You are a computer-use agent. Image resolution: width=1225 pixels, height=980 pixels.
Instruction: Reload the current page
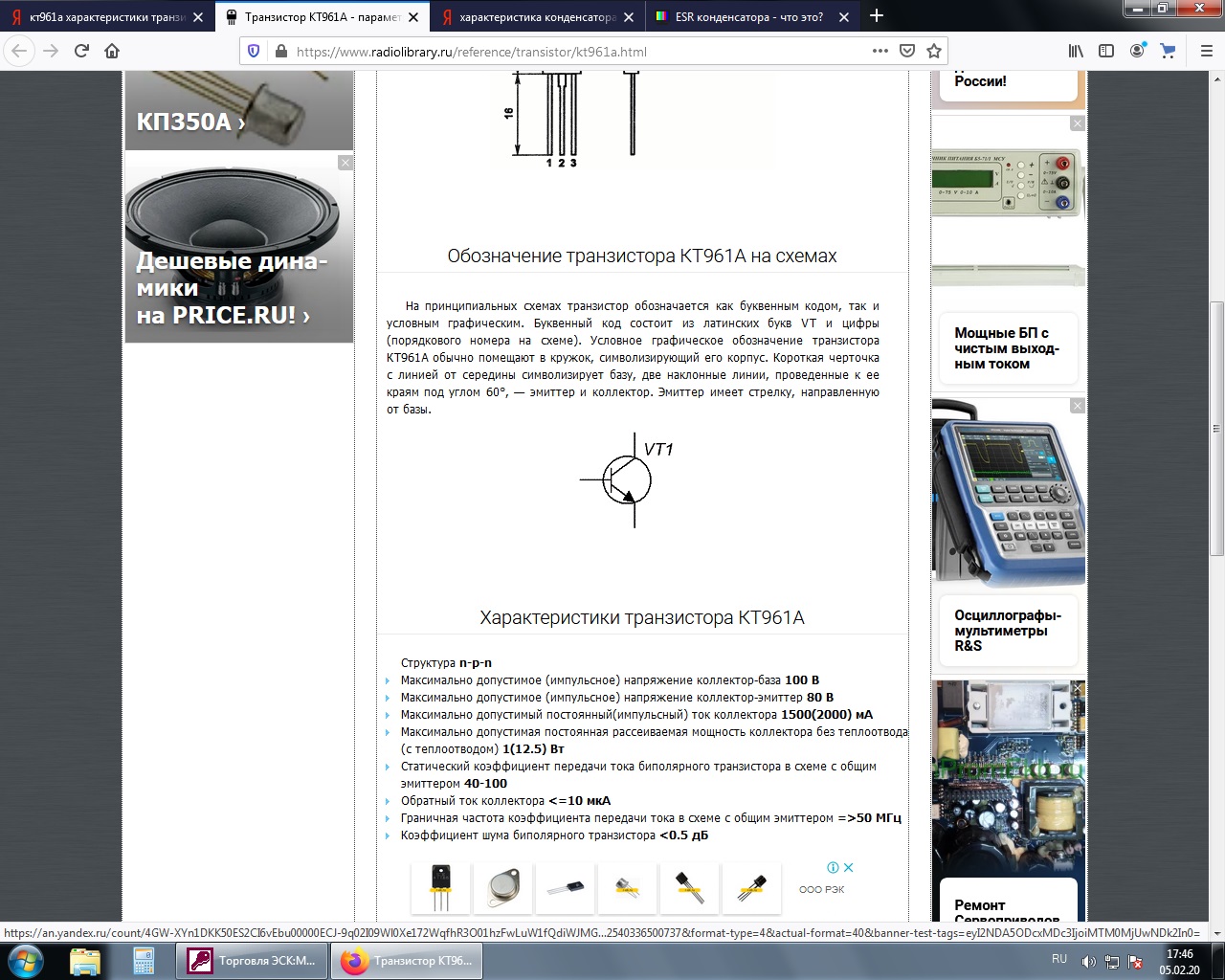point(81,52)
